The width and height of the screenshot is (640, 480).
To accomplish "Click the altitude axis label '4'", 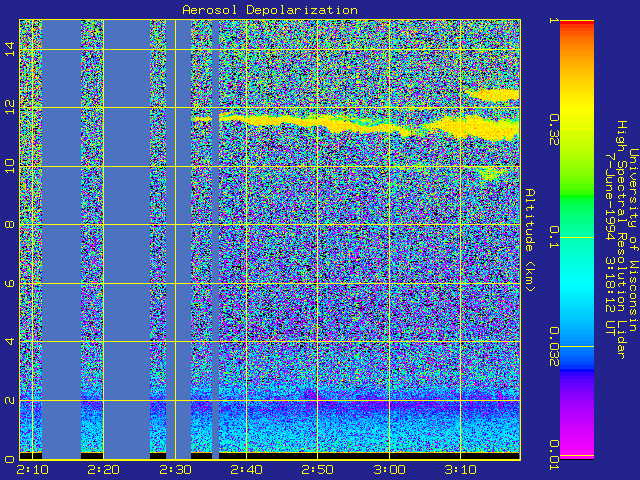I will (x=10, y=342).
